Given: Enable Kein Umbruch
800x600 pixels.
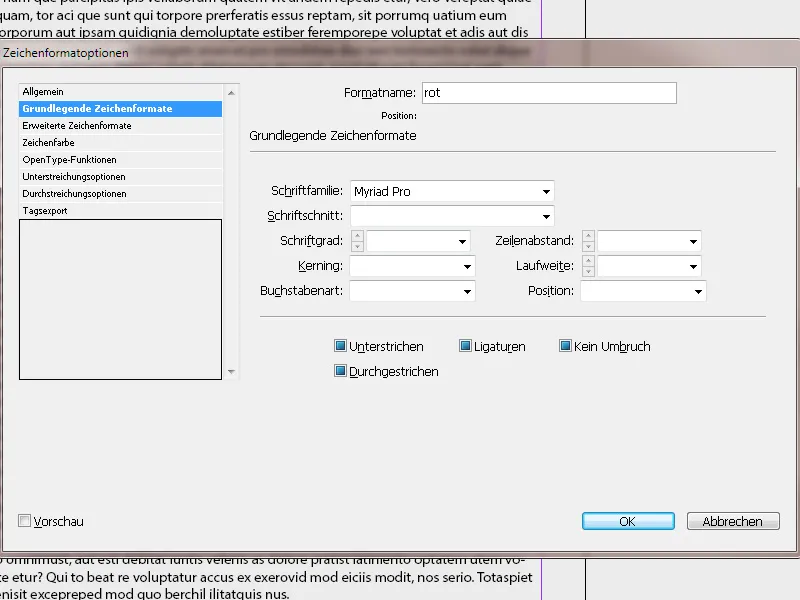Looking at the screenshot, I should pyautogui.click(x=566, y=345).
